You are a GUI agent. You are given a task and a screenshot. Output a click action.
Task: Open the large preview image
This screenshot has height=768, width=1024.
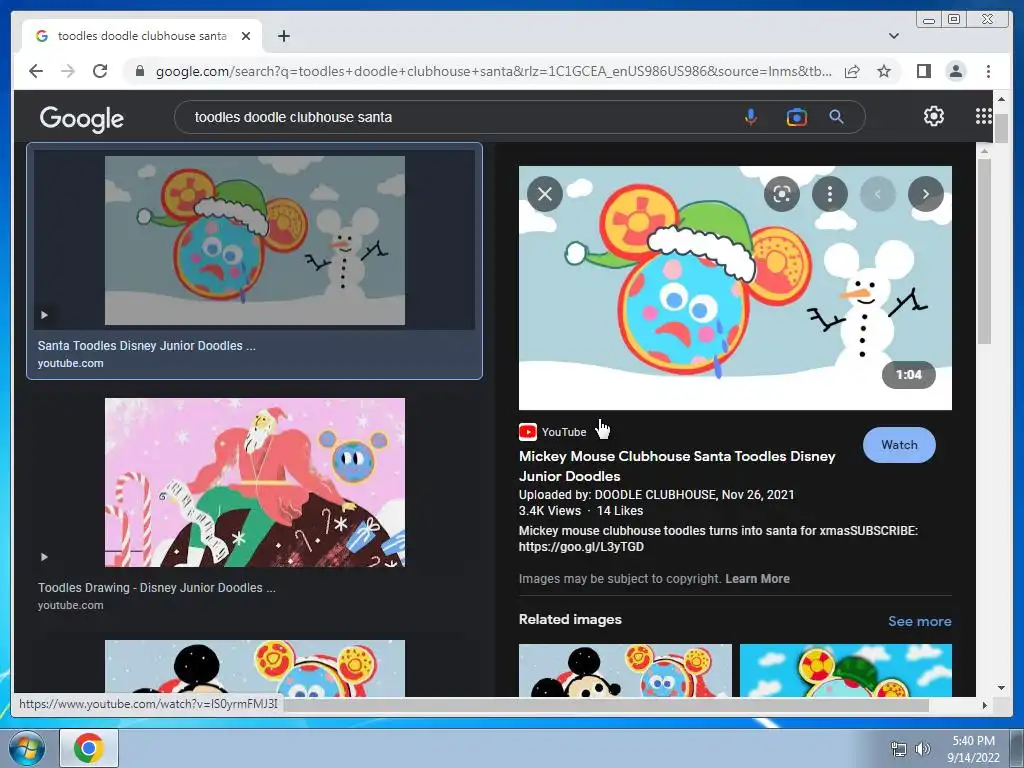click(735, 287)
